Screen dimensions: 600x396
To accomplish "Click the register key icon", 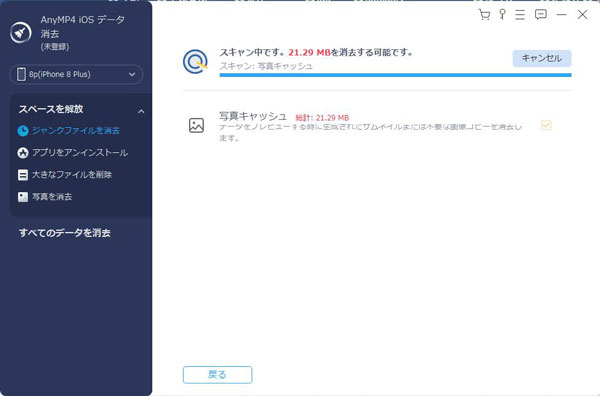I will (502, 15).
